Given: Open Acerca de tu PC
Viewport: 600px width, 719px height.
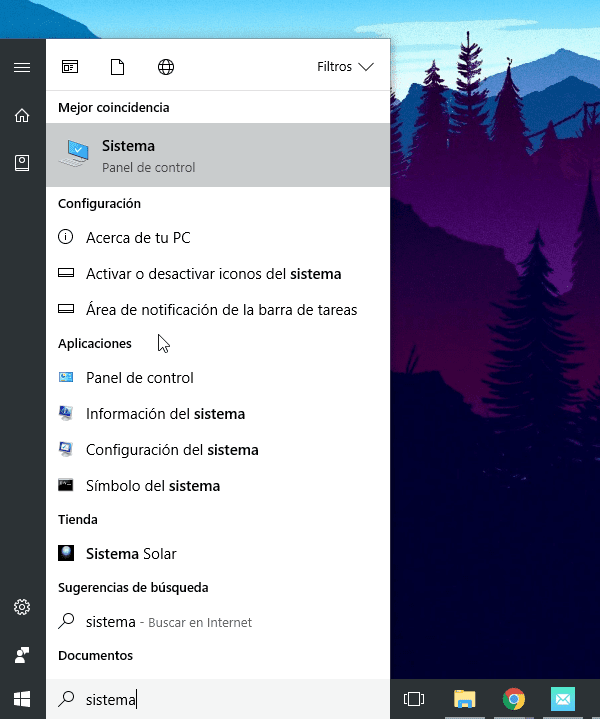Looking at the screenshot, I should (138, 238).
